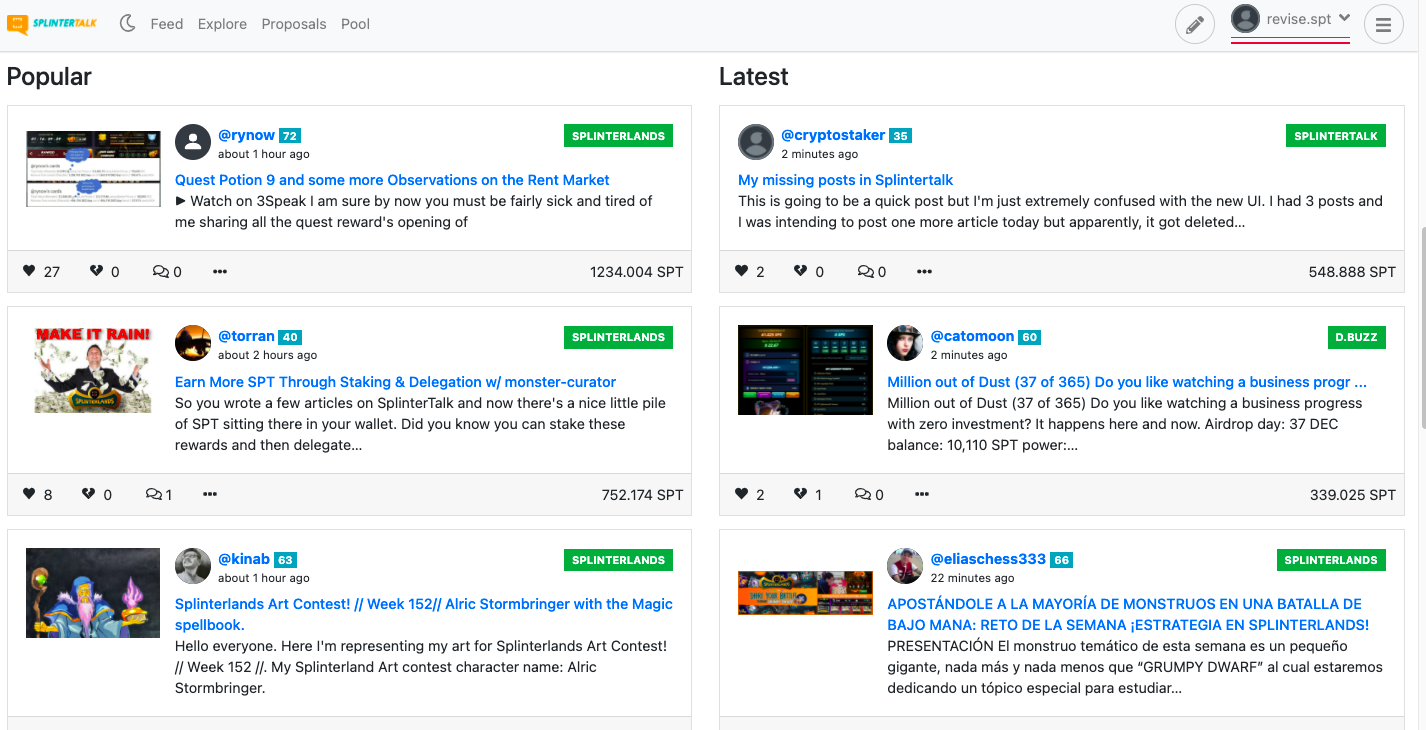Open @eliaschess333's post banner thumbnail
The height and width of the screenshot is (730, 1426).
coord(805,593)
